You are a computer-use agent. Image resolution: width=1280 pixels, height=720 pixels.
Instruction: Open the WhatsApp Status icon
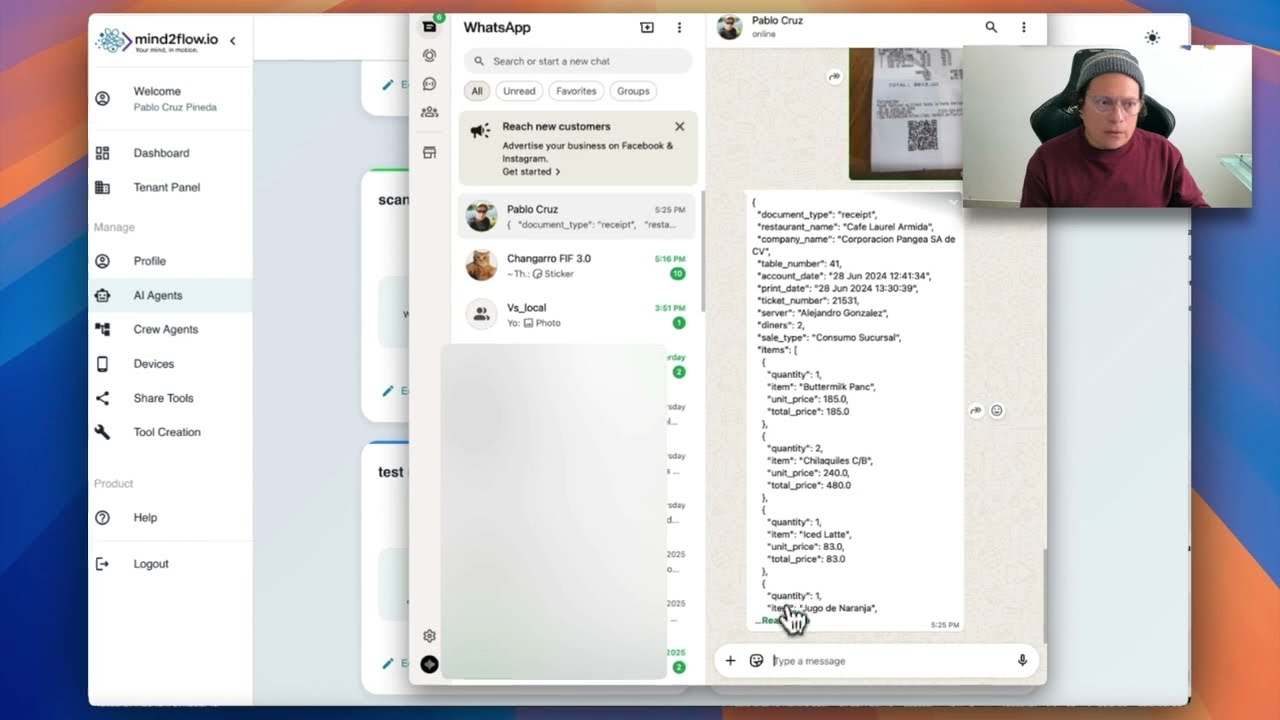coord(430,56)
